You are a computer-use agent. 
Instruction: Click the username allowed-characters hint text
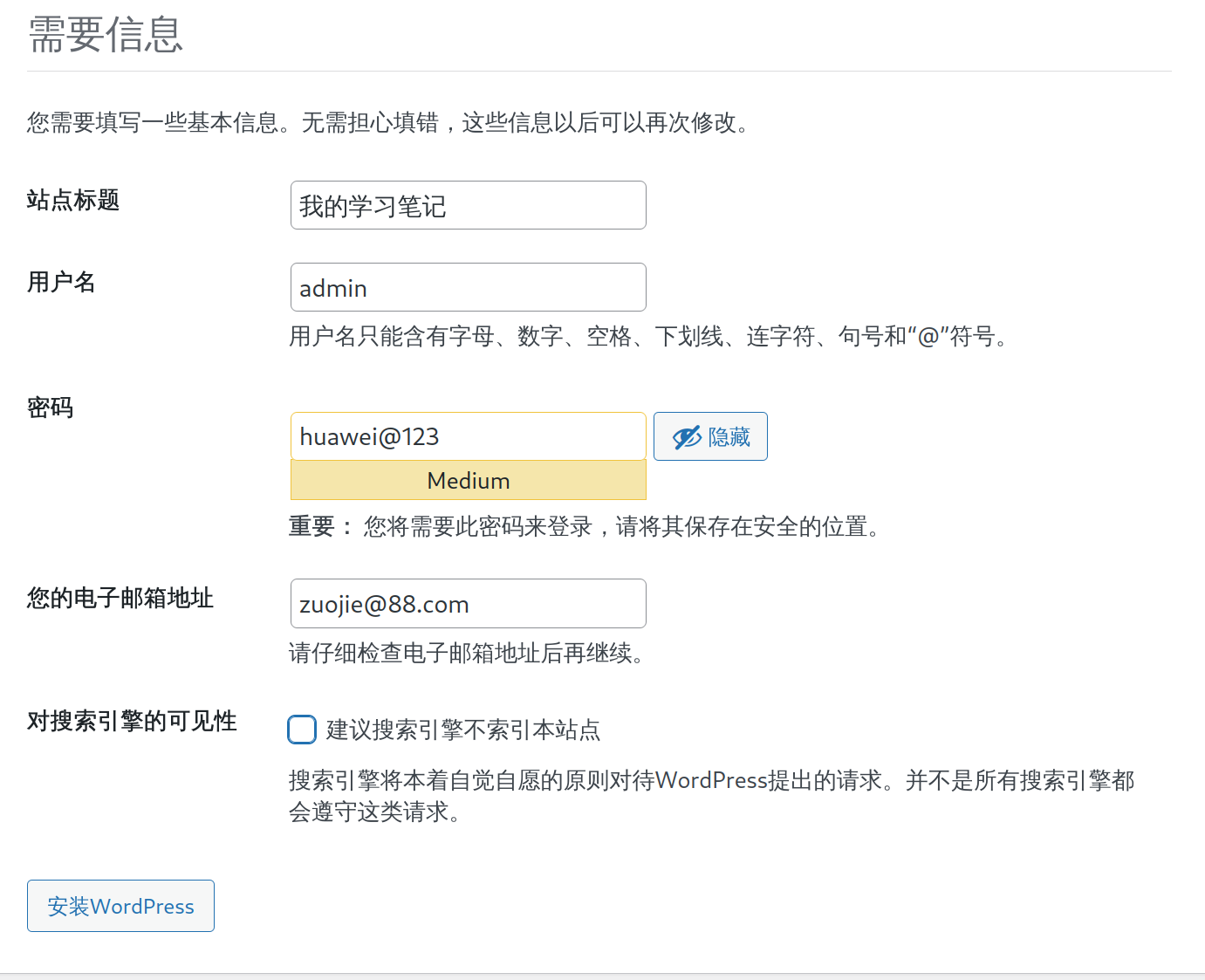[649, 337]
